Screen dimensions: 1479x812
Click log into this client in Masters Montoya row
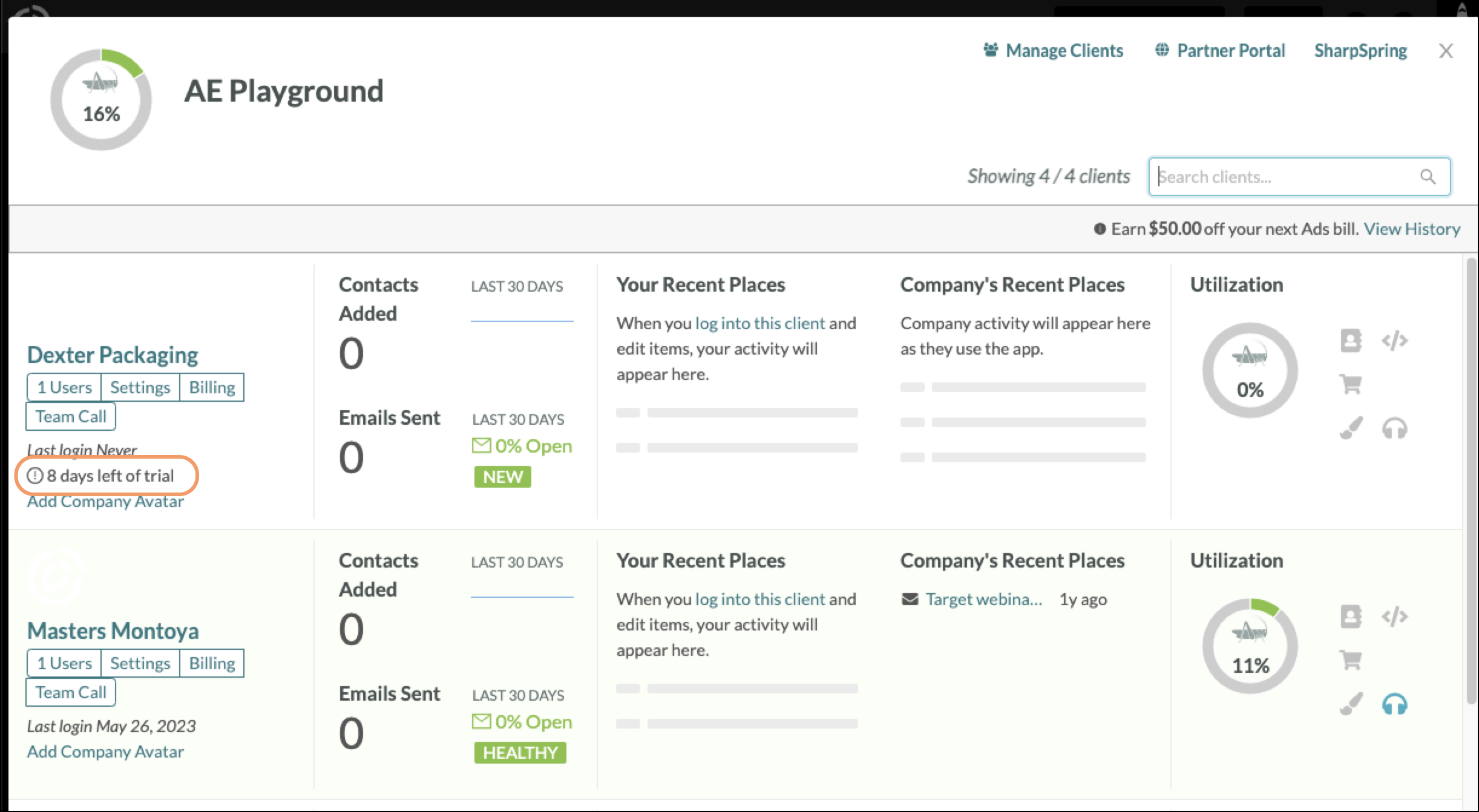point(759,599)
